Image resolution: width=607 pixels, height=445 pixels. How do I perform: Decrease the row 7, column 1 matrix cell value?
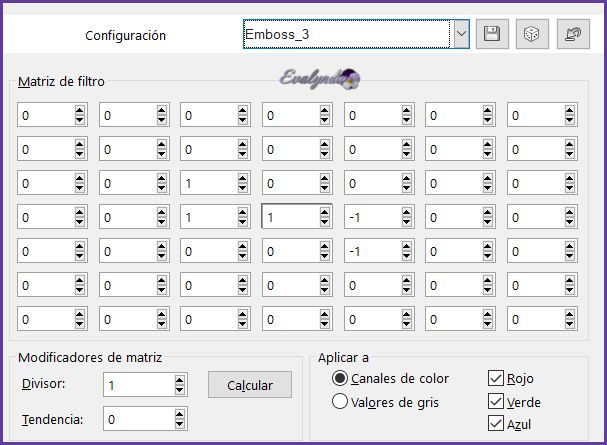click(x=79, y=324)
